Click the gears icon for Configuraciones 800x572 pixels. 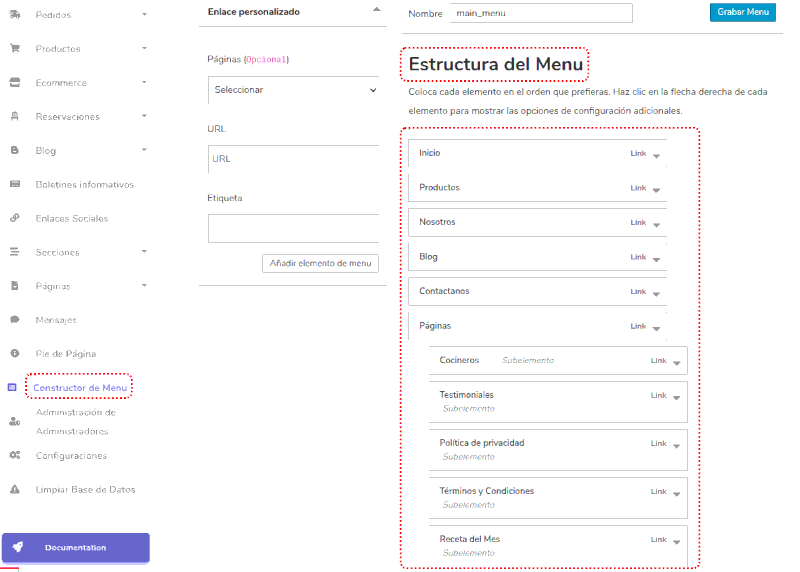pyautogui.click(x=15, y=455)
